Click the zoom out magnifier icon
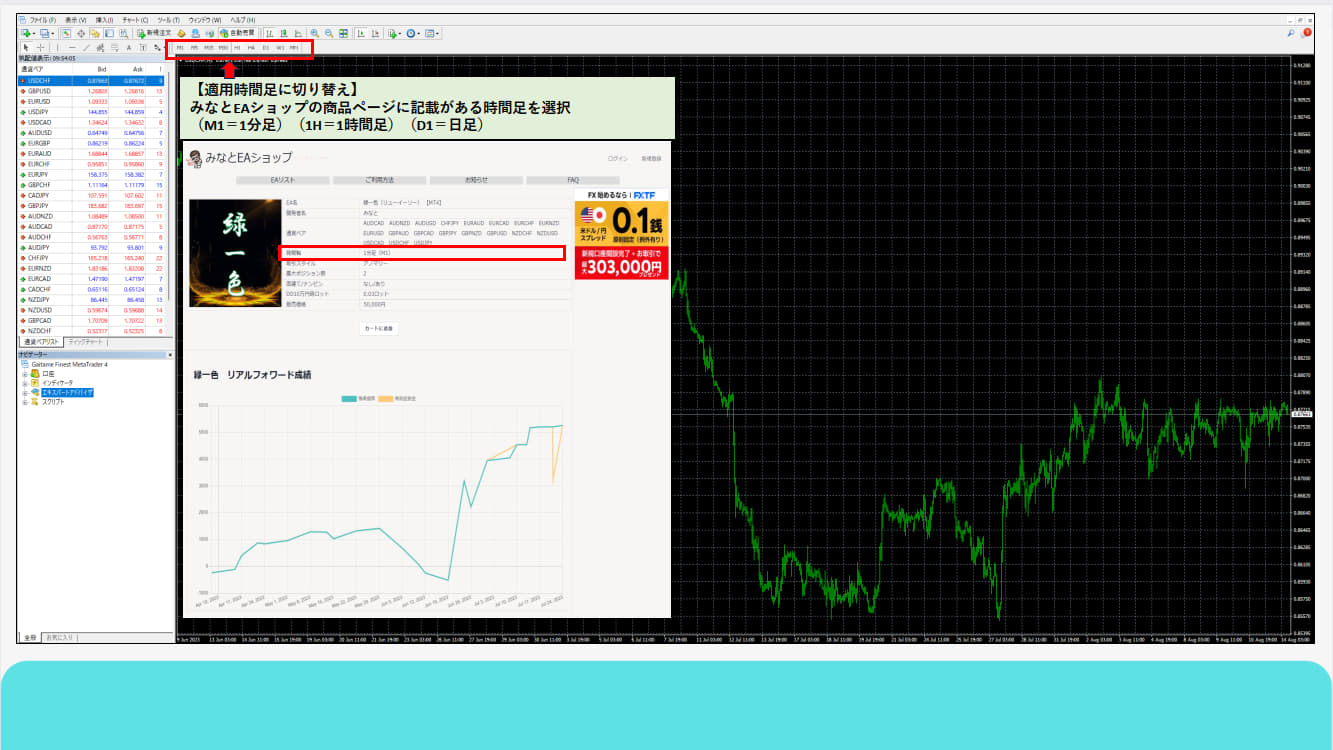Screen dimensions: 1333x750 click(329, 33)
